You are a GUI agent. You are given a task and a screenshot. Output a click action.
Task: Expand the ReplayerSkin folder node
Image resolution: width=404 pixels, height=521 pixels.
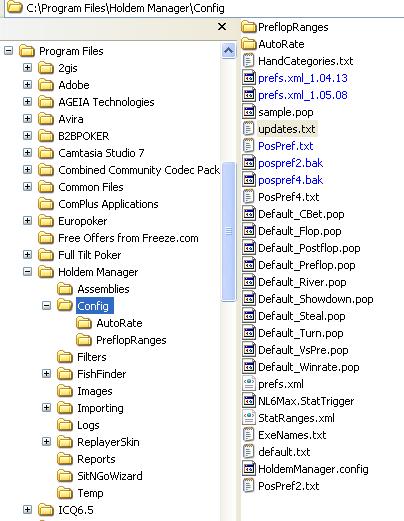click(x=47, y=442)
